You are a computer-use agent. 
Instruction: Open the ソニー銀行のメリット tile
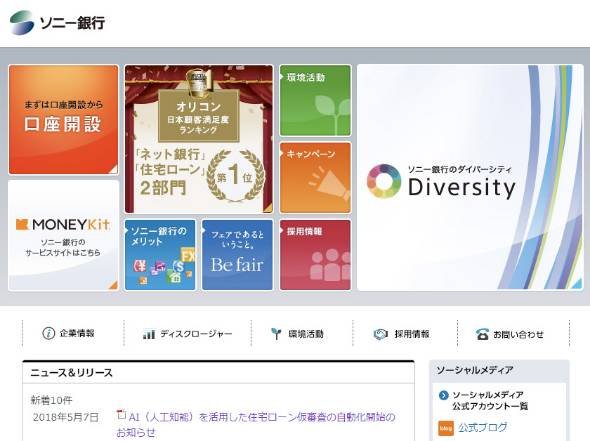(x=160, y=255)
